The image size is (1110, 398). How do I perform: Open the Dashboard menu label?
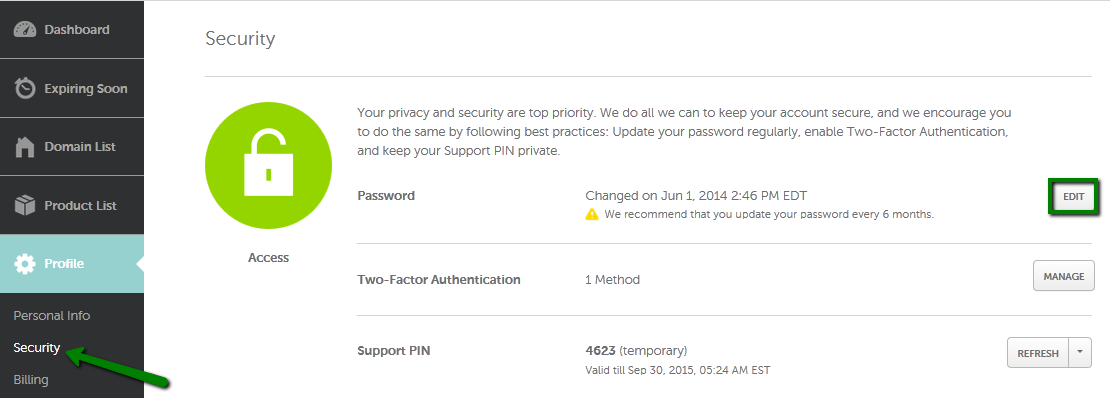click(76, 30)
